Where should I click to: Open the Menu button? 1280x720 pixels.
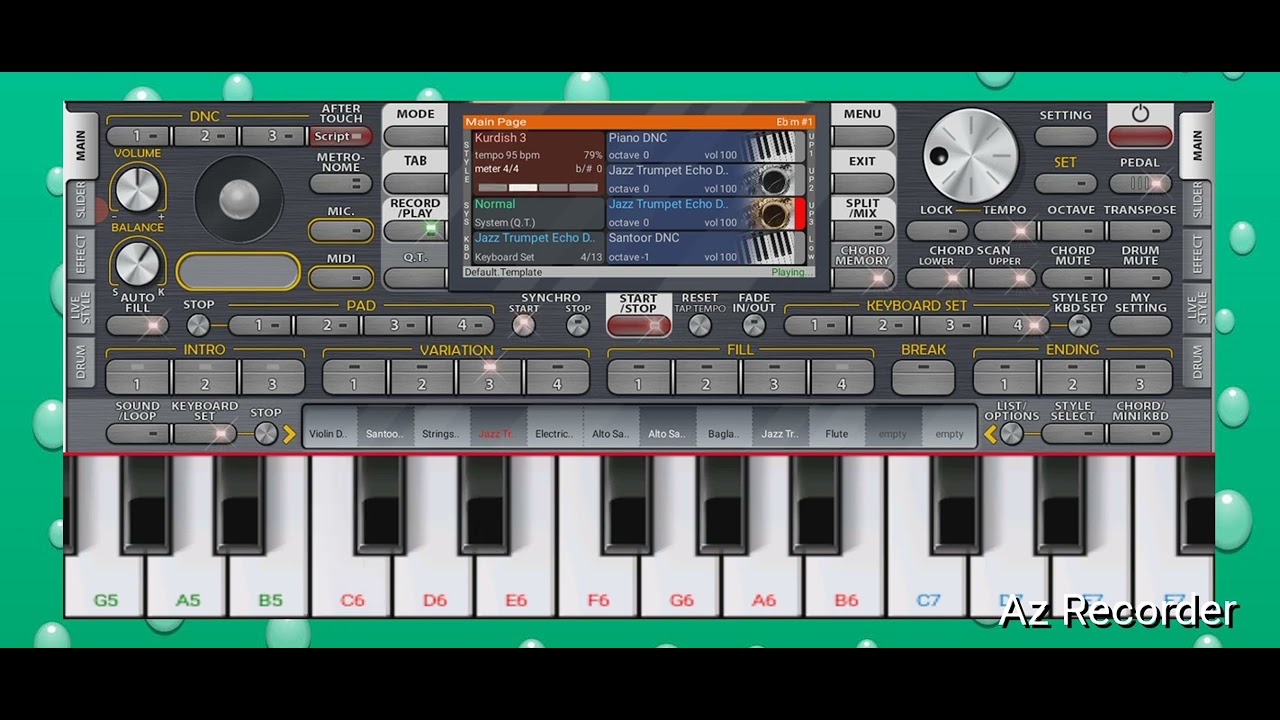click(x=862, y=136)
